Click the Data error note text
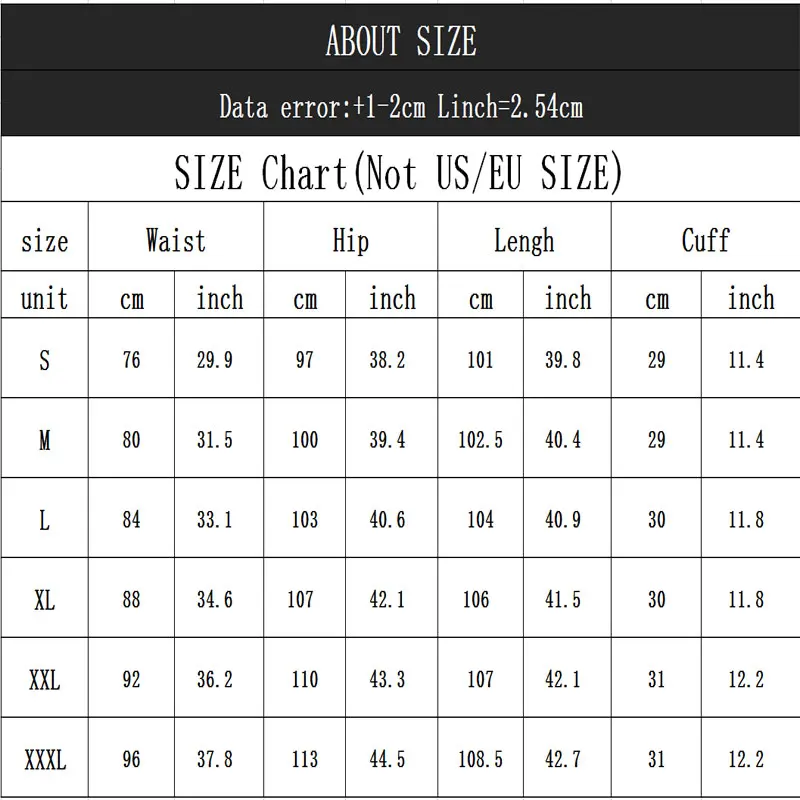The image size is (800, 800). 400,107
